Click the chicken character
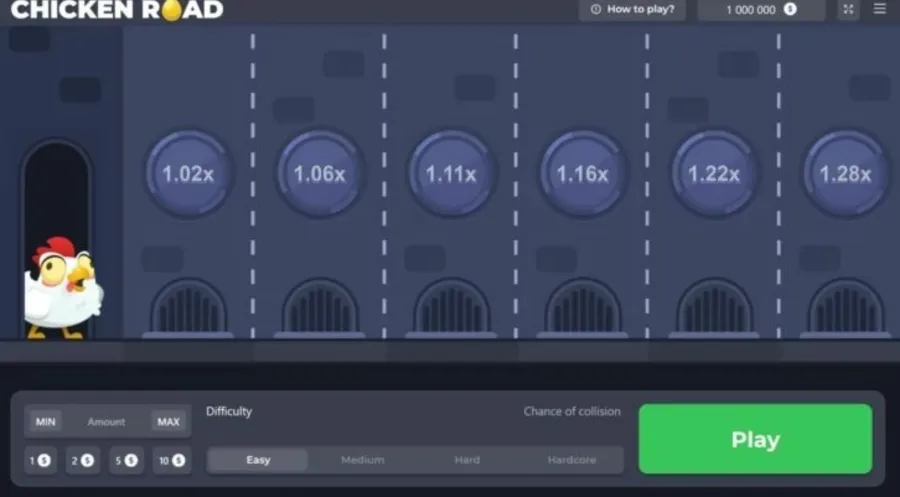This screenshot has width=900, height=497. (x=62, y=288)
